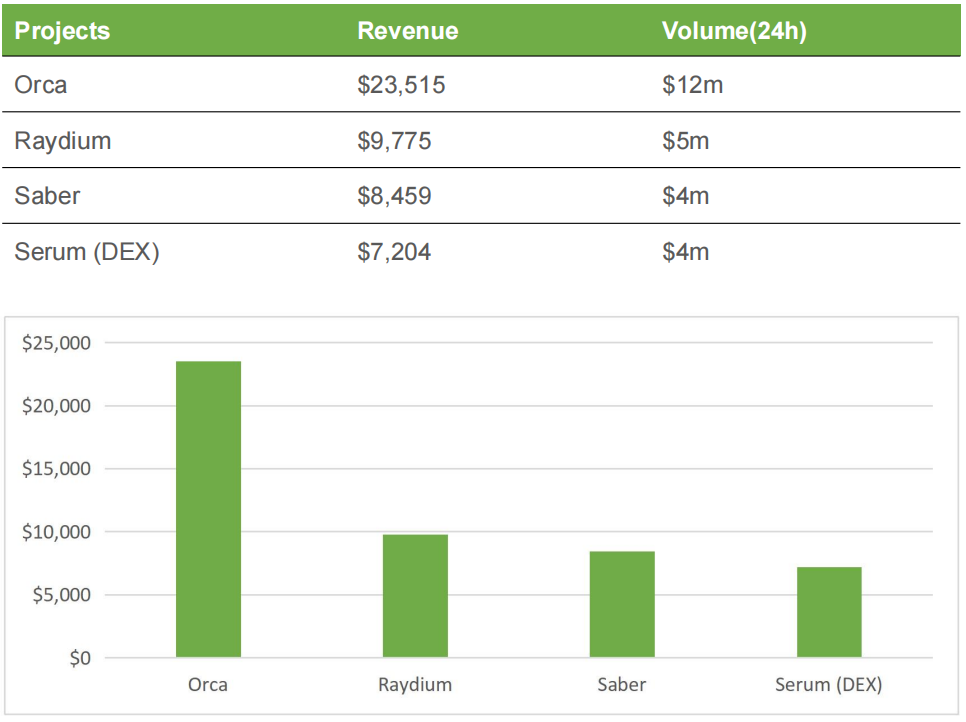The image size is (966, 722).
Task: Click the $20,000 axis label
Action: click(x=56, y=405)
